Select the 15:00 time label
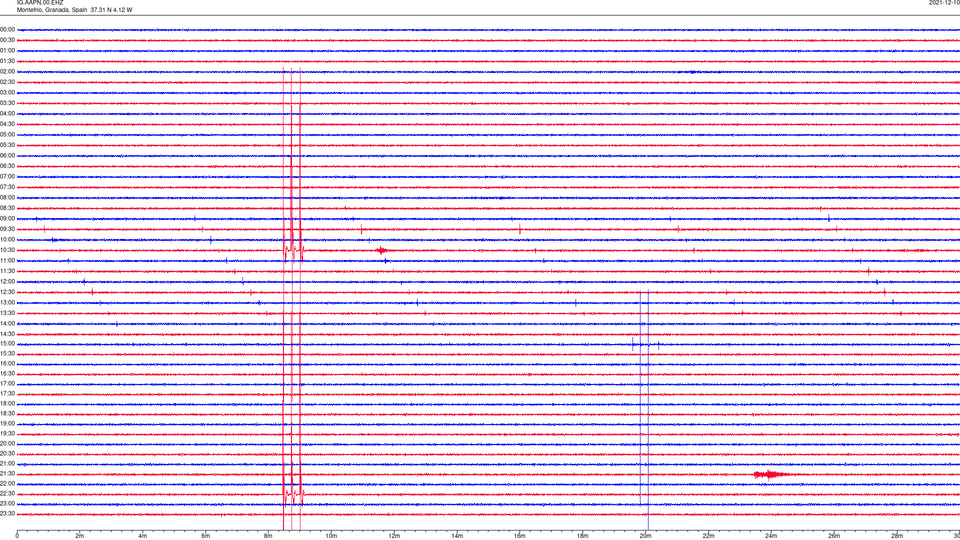The width and height of the screenshot is (960, 540). 7,343
